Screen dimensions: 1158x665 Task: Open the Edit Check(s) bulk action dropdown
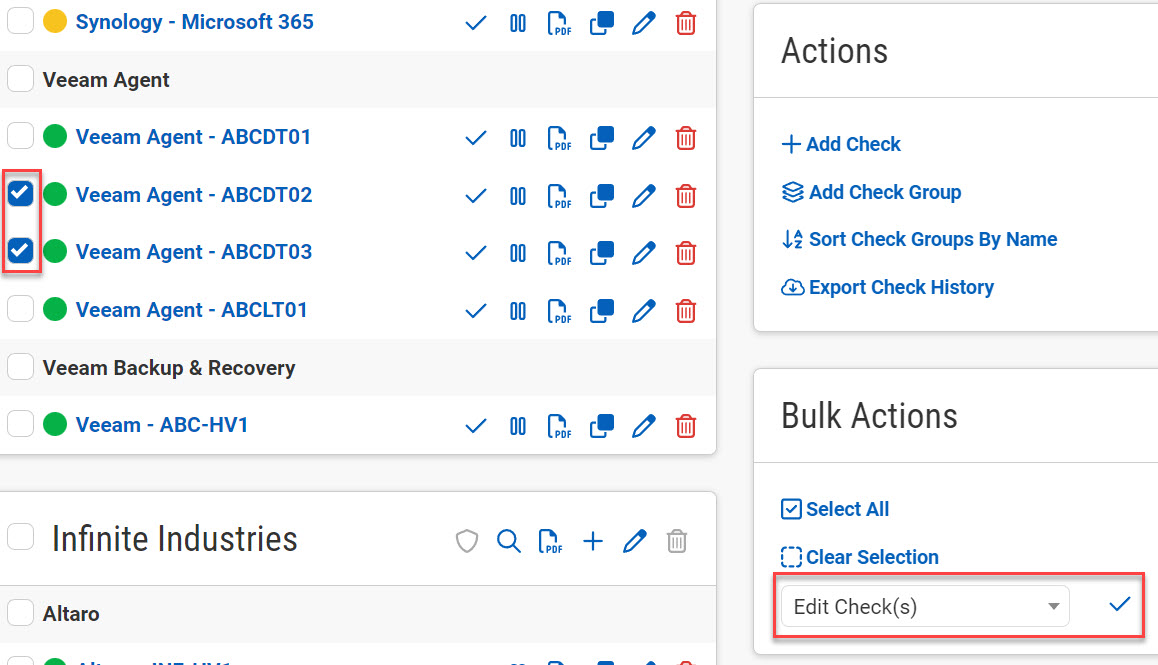[x=925, y=606]
